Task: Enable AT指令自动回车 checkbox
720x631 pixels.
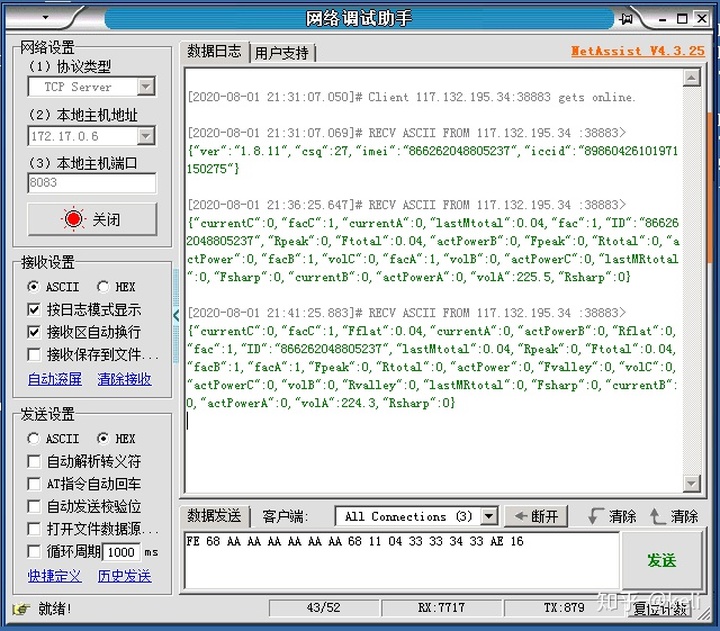Action: pyautogui.click(x=34, y=484)
